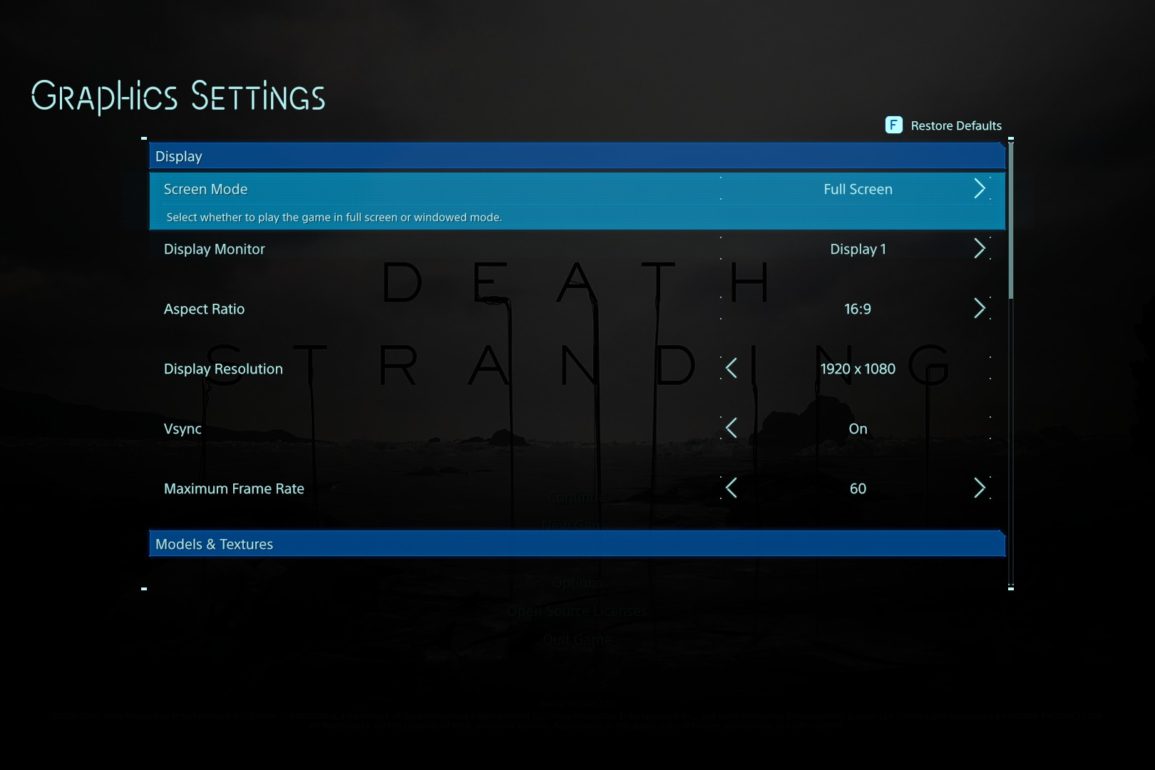Screen dimensions: 1155x770
Task: Click the Display 1 value
Action: pyautogui.click(x=858, y=249)
